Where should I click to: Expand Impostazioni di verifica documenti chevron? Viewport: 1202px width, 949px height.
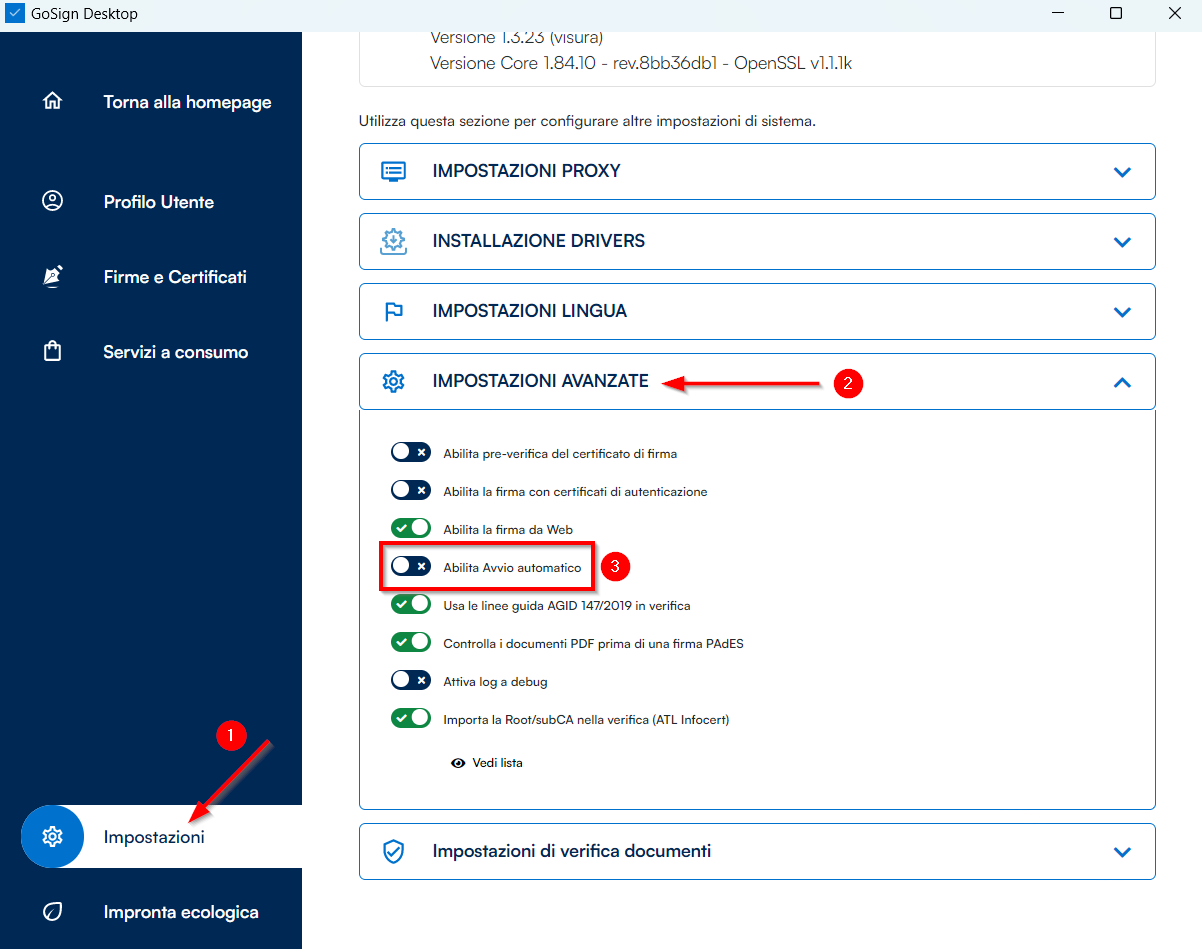(1122, 852)
